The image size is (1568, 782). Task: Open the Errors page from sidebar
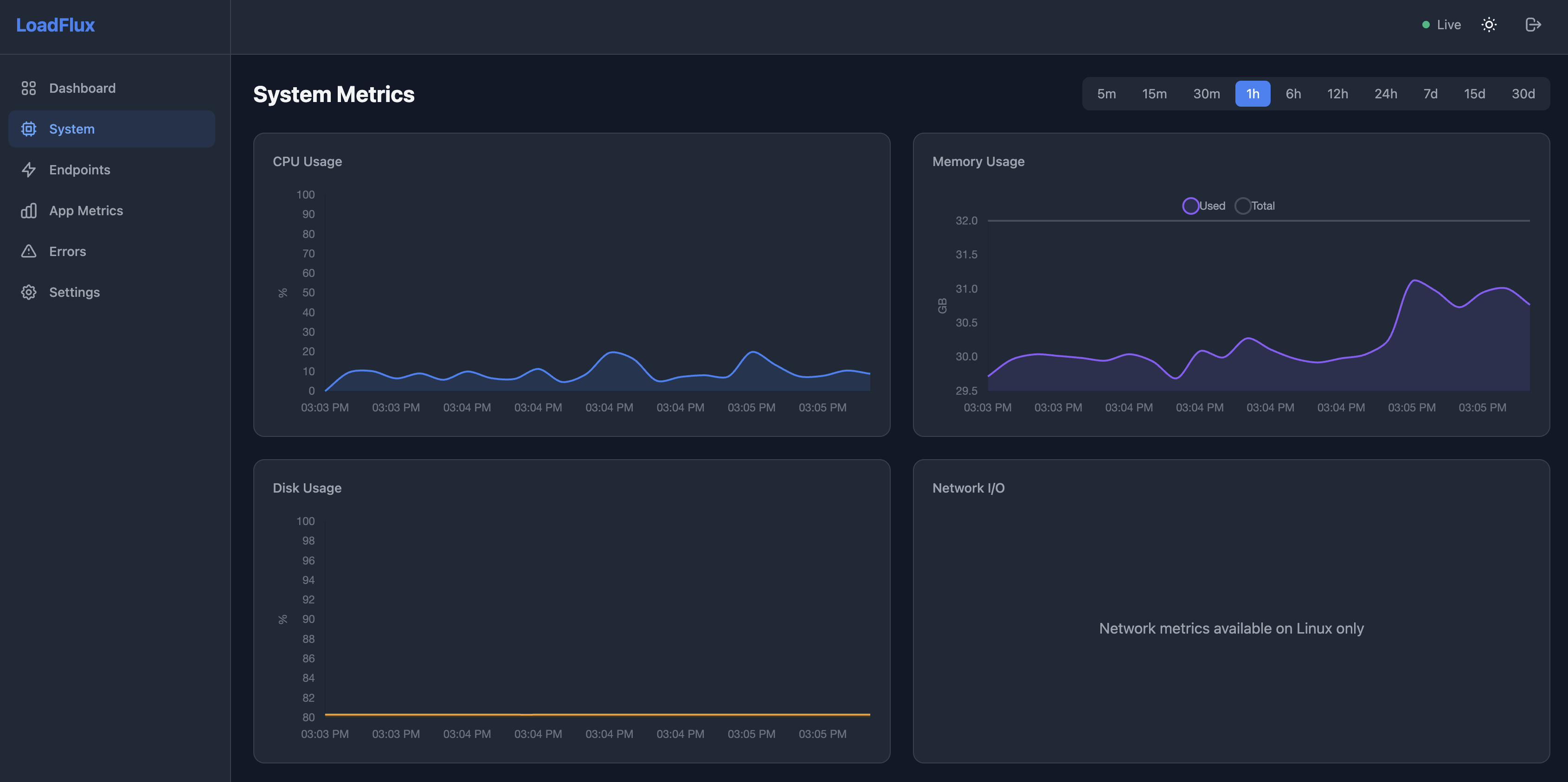click(x=67, y=251)
